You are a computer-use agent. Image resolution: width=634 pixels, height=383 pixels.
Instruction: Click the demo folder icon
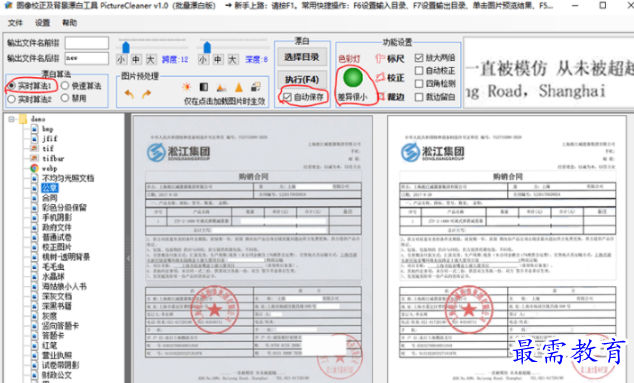click(23, 119)
